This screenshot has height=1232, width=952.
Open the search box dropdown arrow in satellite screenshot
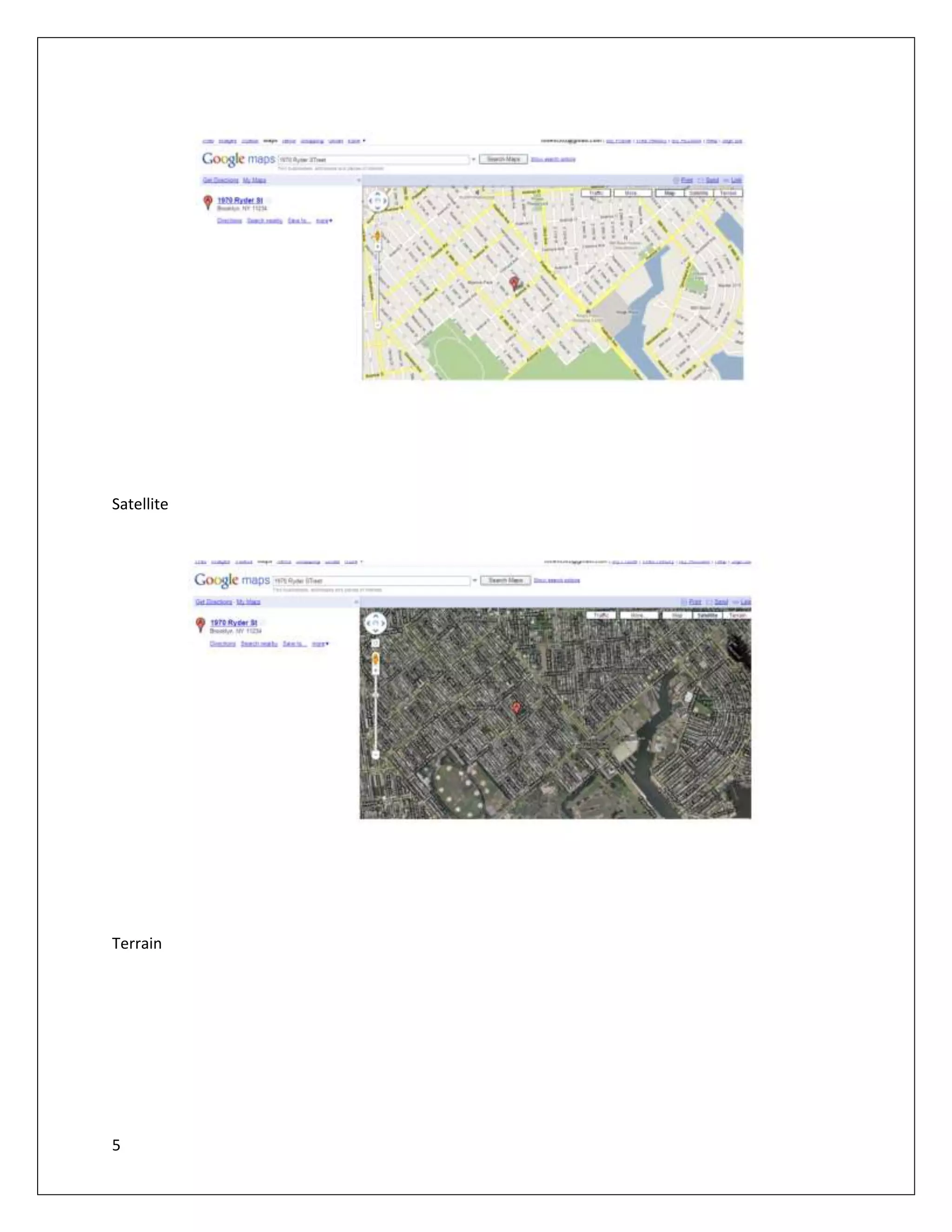pos(474,581)
